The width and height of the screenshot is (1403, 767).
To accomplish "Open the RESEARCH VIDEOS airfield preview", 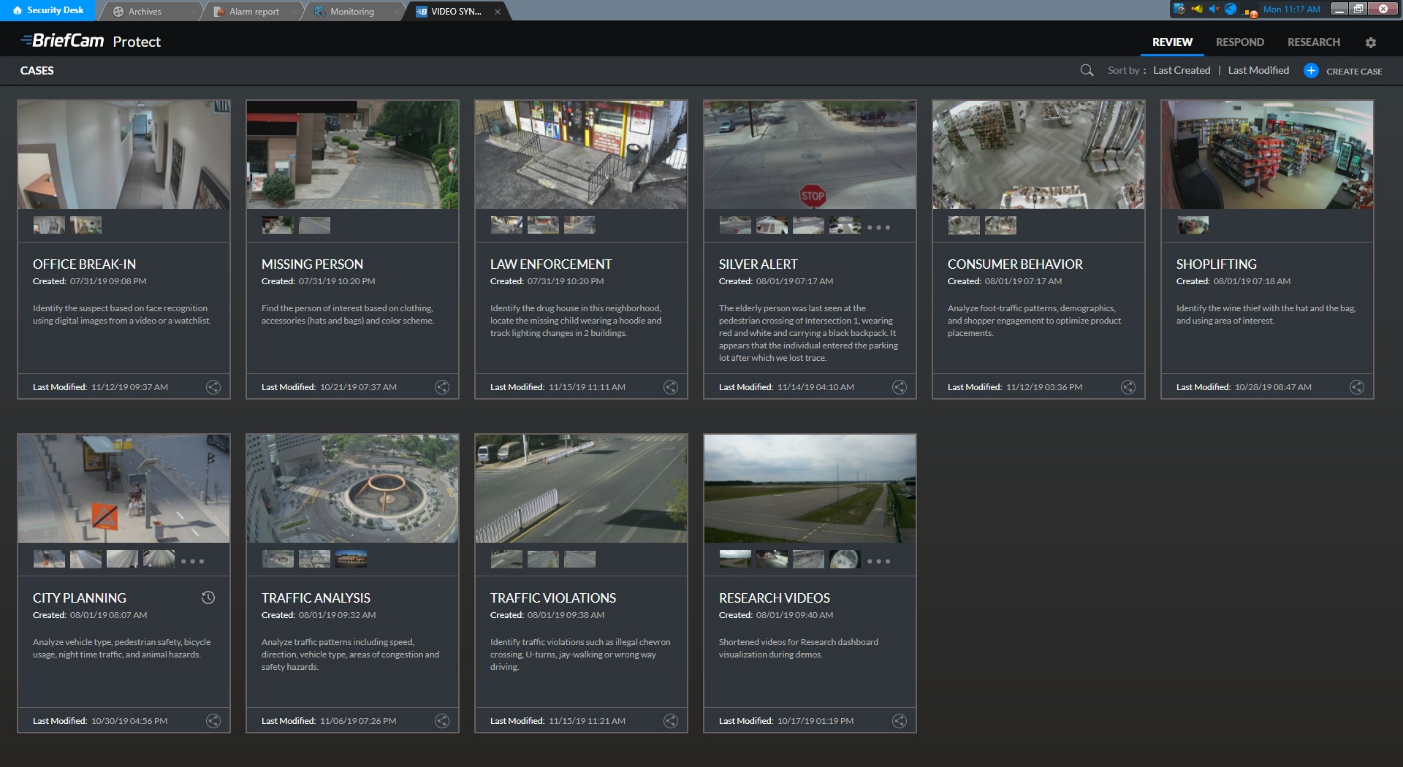I will click(x=810, y=488).
